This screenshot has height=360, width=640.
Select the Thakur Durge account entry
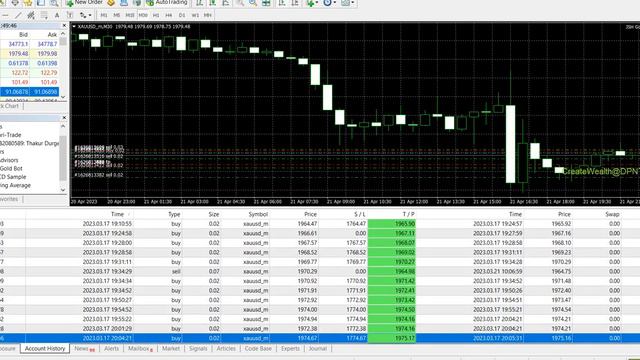(29, 143)
